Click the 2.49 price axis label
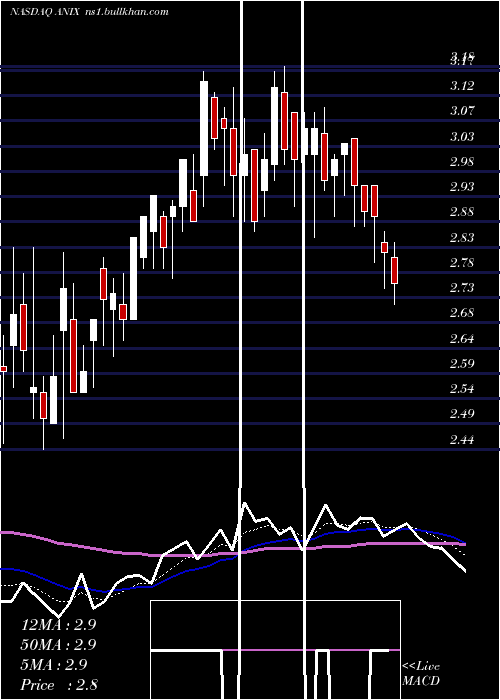This screenshot has width=500, height=700. [462, 413]
